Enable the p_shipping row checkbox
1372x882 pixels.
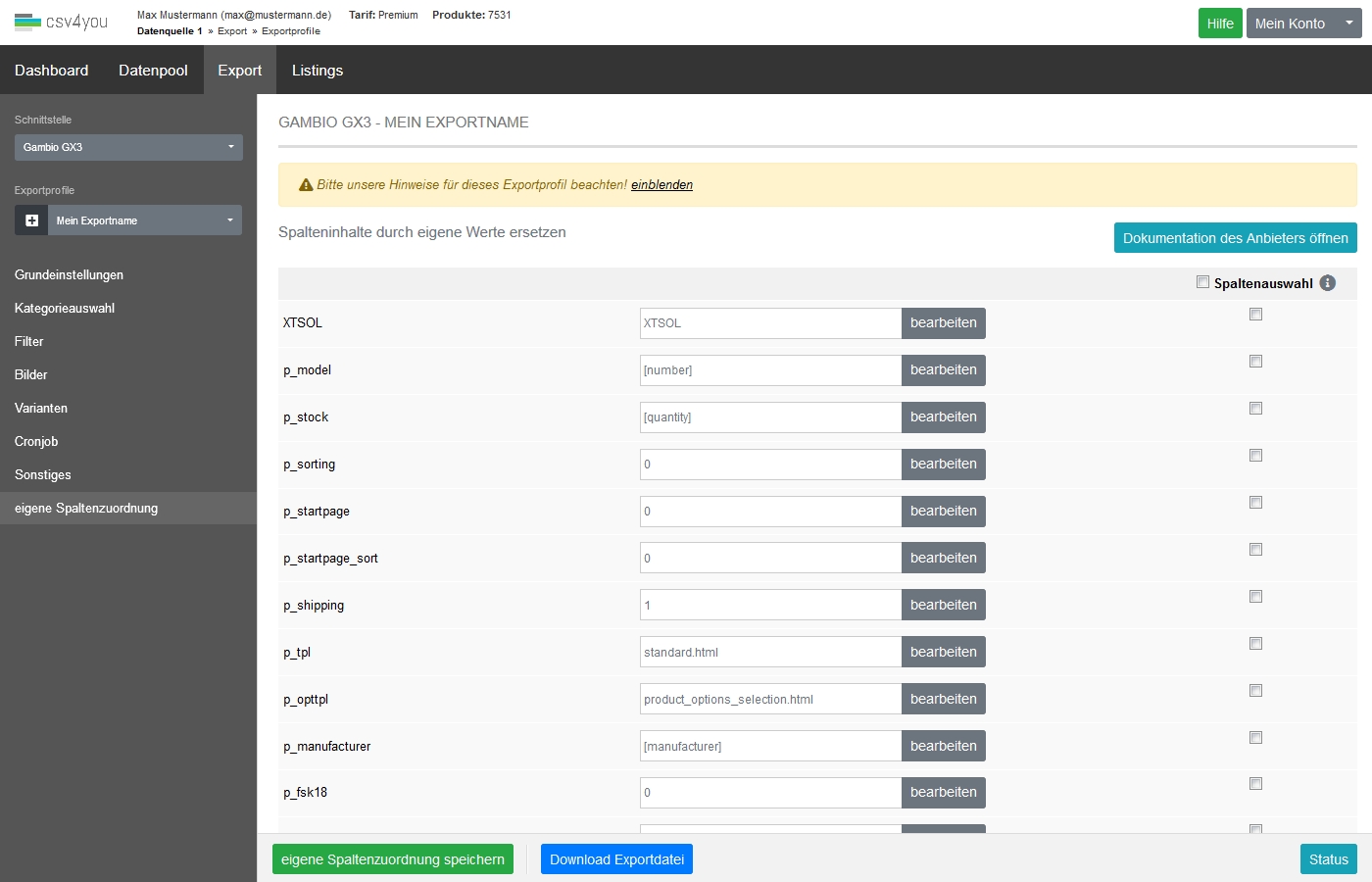(x=1255, y=597)
